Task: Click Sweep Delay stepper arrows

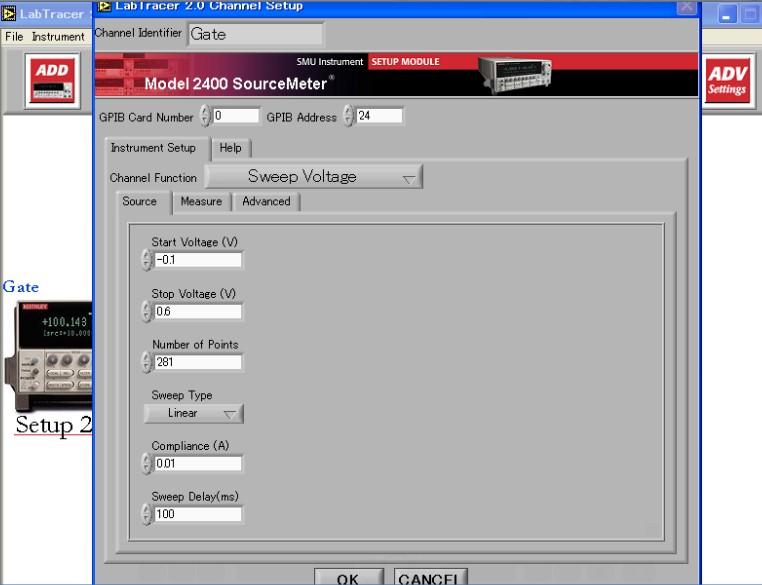Action: (146, 514)
